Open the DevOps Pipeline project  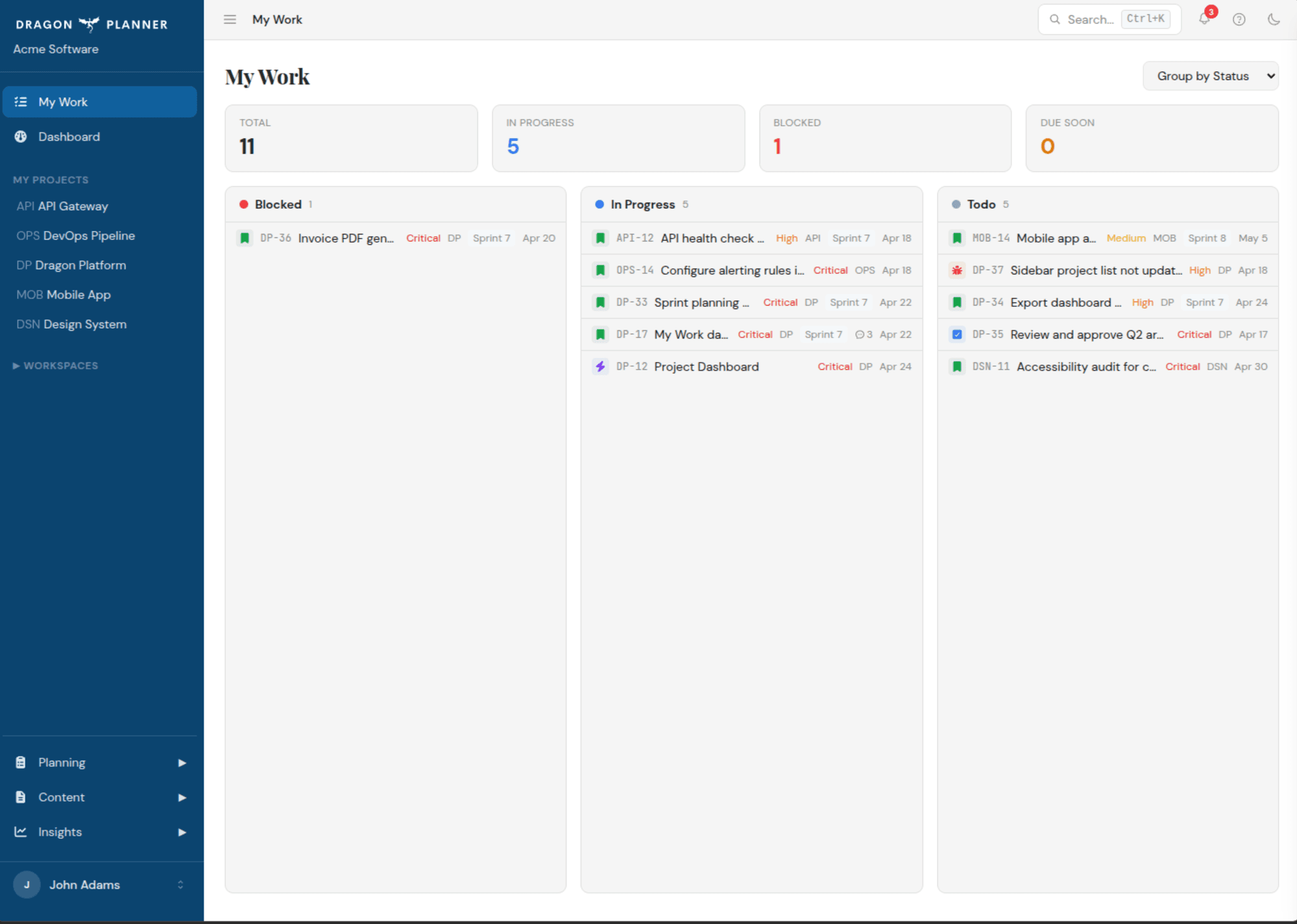tap(86, 235)
